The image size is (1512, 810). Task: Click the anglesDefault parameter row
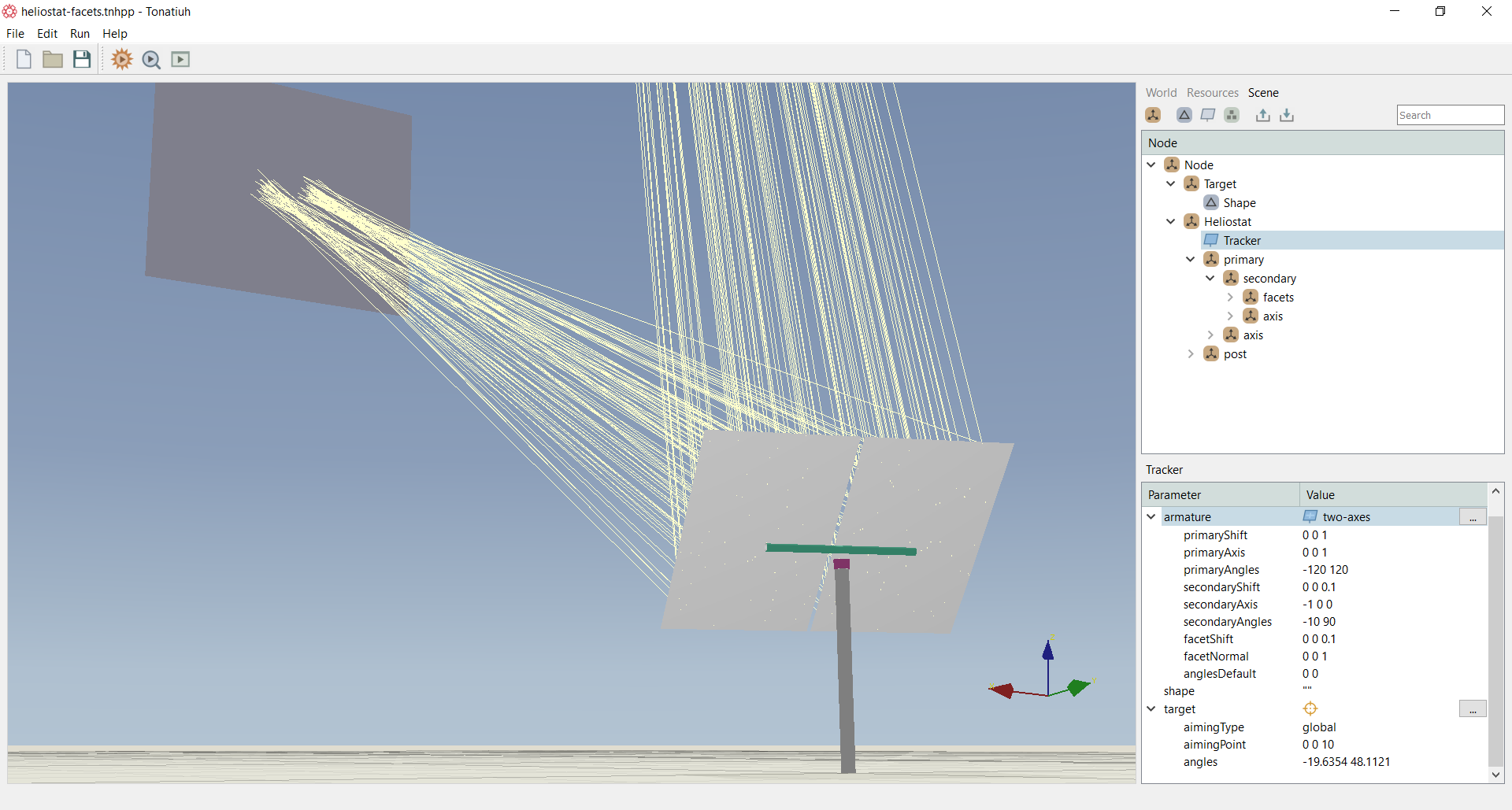(1314, 674)
